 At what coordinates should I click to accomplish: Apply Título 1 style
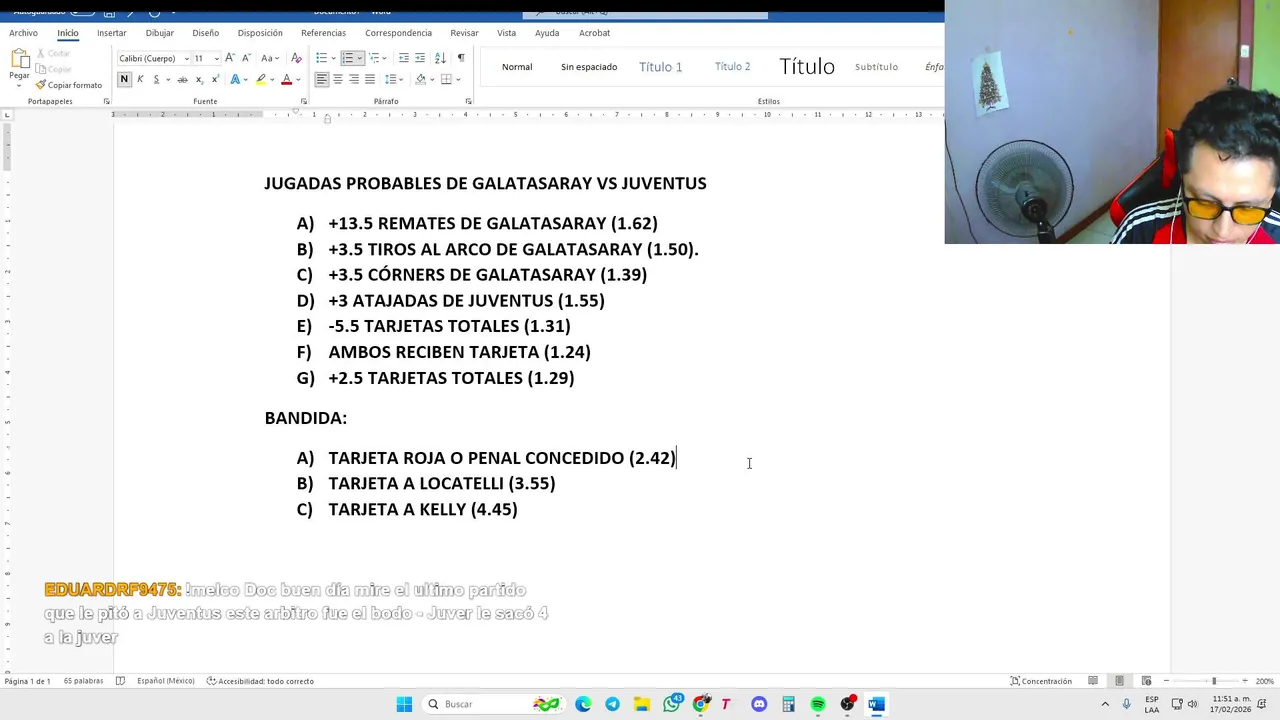point(661,67)
